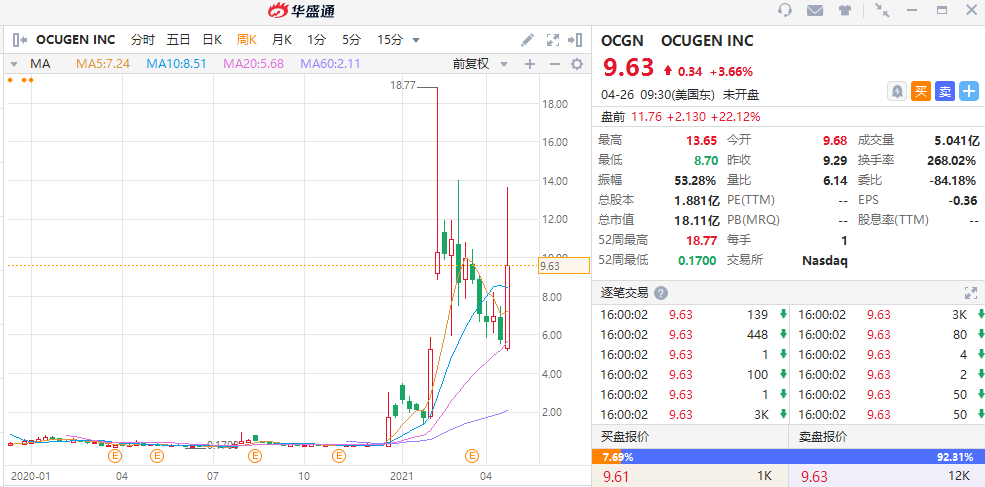The height and width of the screenshot is (487, 985).
Task: Click the earnings marker near 2021-04
Action: pos(472,456)
